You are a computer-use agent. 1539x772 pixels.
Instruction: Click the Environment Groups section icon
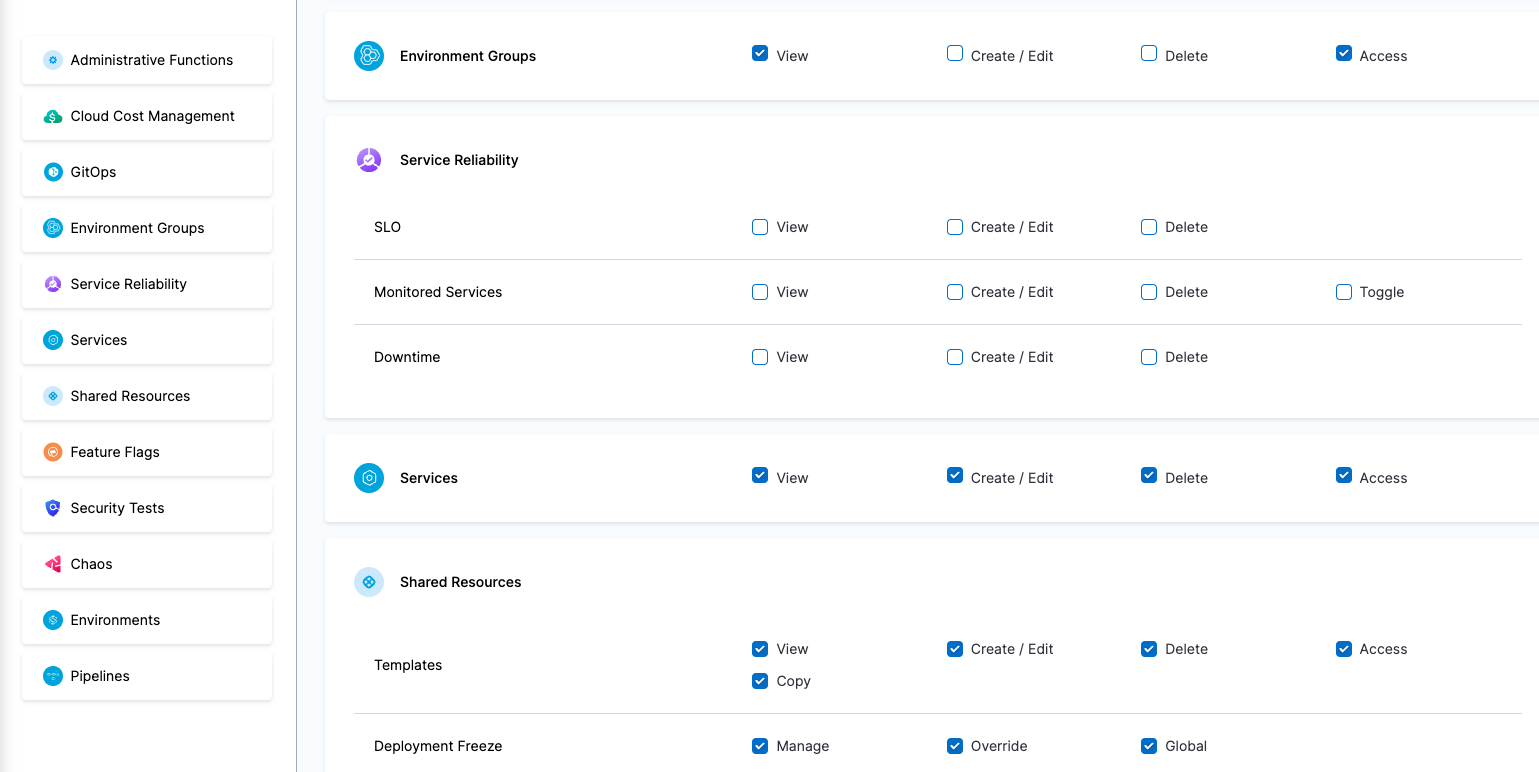[x=369, y=56]
